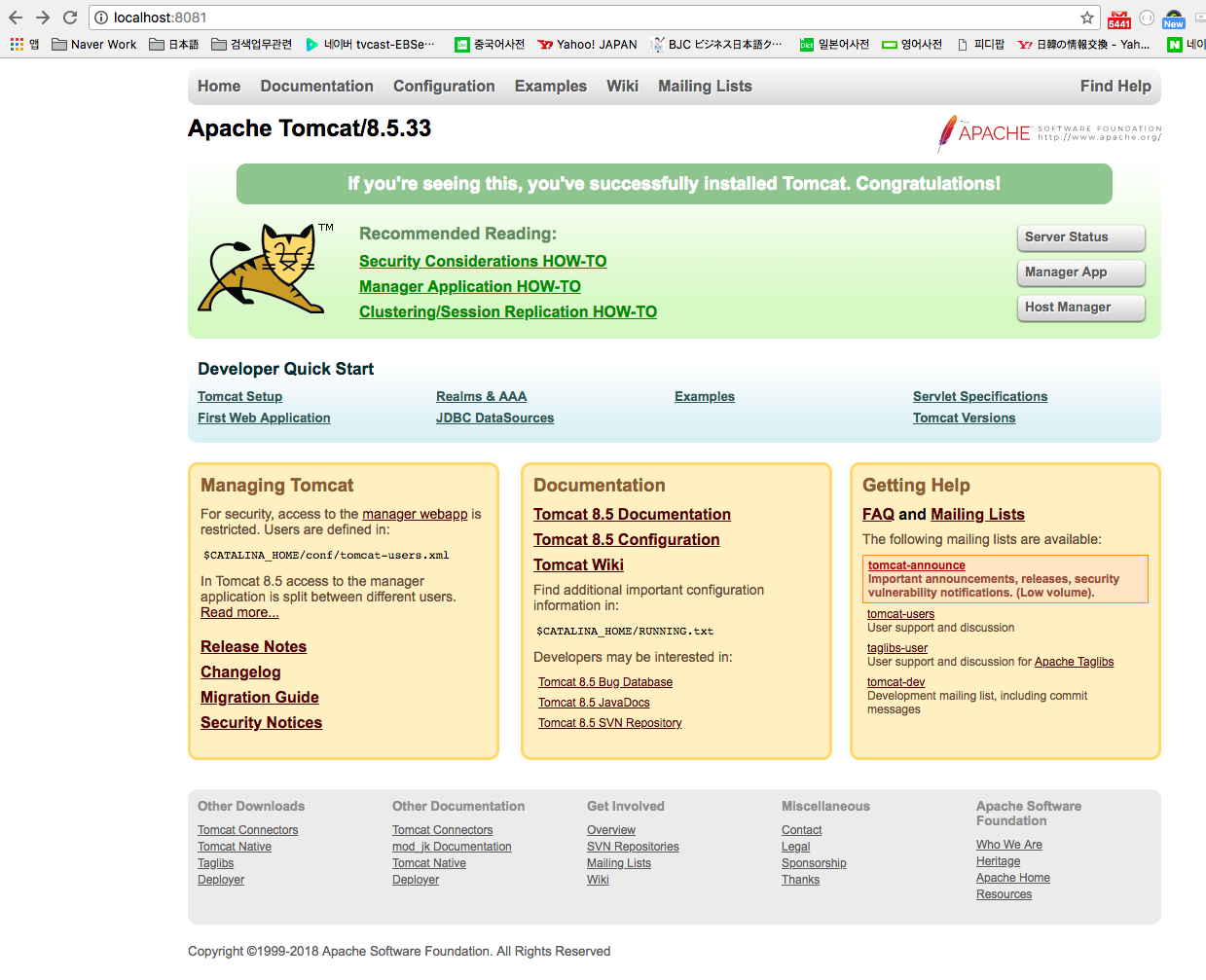Open the 네이버 tvcast-EBSe bookmark
The height and width of the screenshot is (980, 1206).
coord(371,44)
